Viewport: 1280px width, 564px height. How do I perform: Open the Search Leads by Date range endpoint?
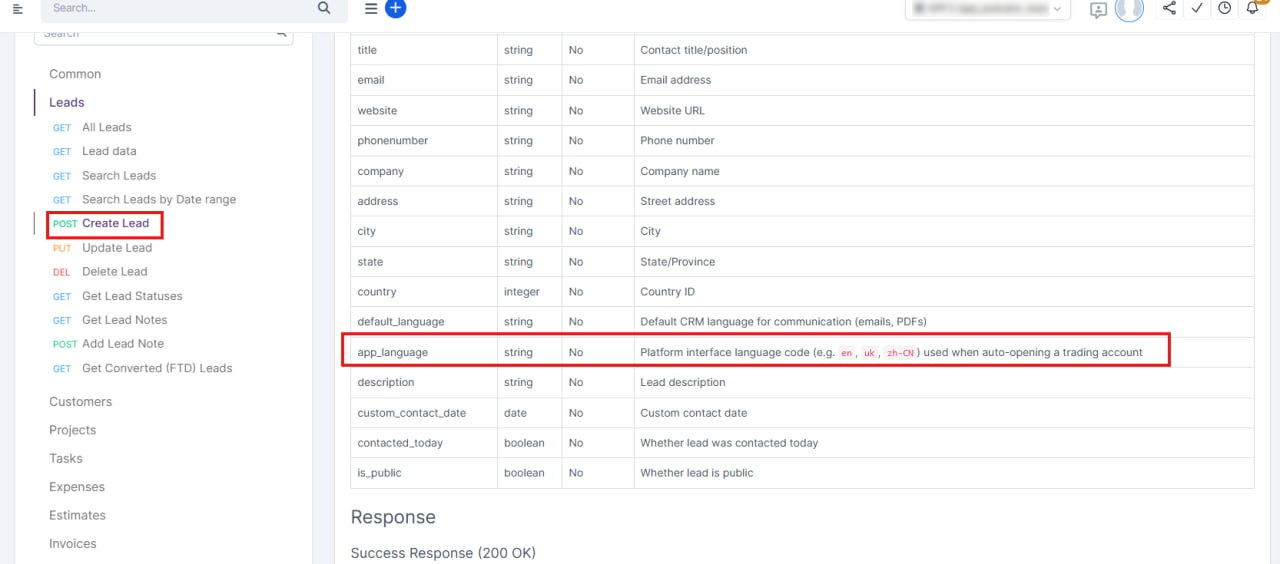tap(158, 199)
